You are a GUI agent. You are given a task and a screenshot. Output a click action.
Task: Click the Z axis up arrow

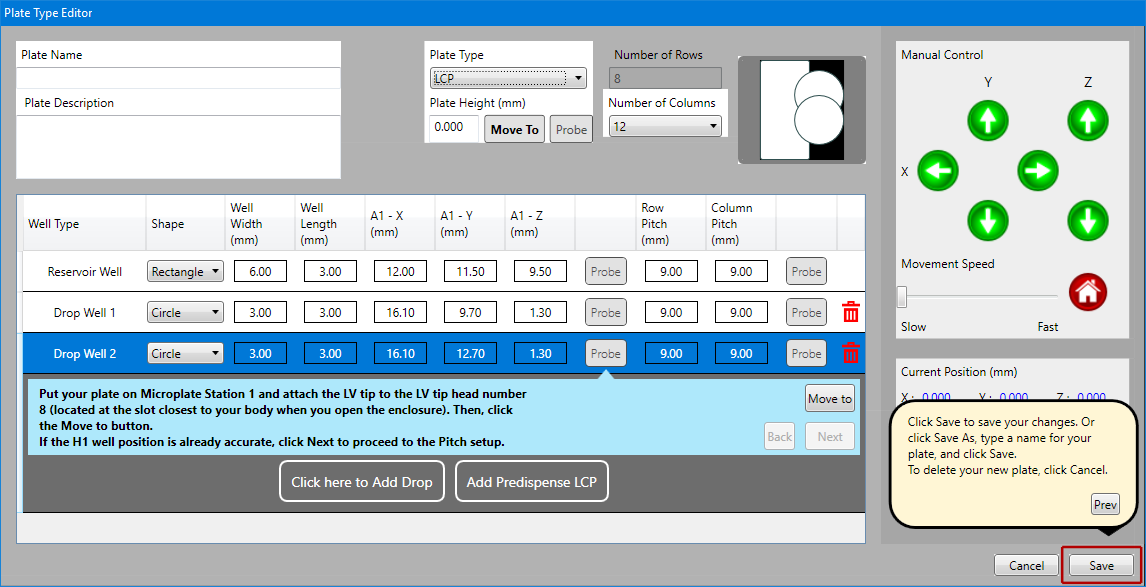[x=1088, y=121]
